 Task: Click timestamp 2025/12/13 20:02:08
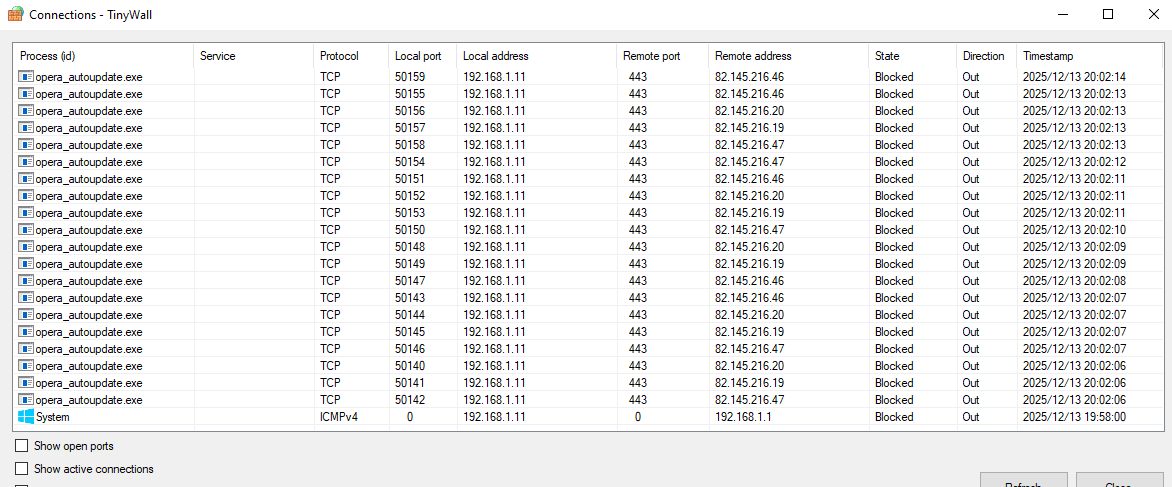click(x=1074, y=281)
